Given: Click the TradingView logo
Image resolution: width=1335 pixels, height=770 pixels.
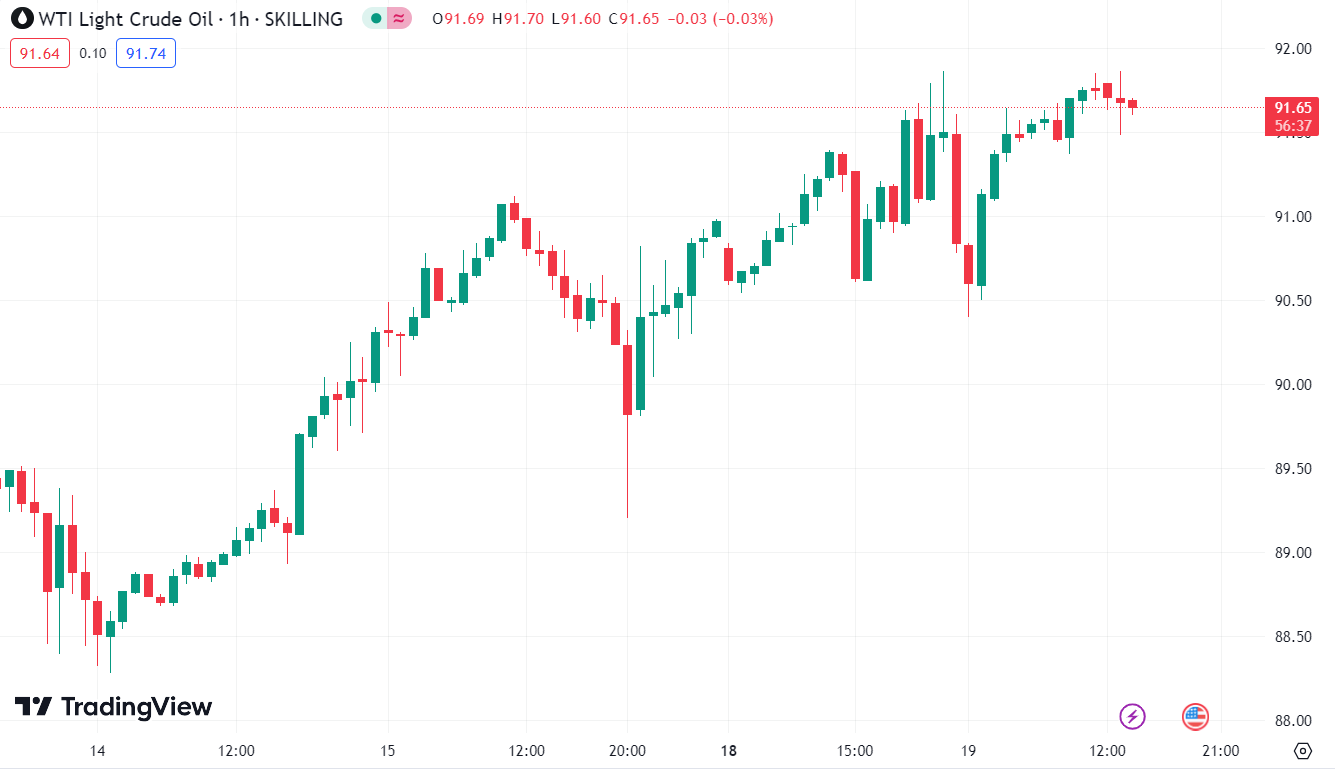Looking at the screenshot, I should click(114, 707).
